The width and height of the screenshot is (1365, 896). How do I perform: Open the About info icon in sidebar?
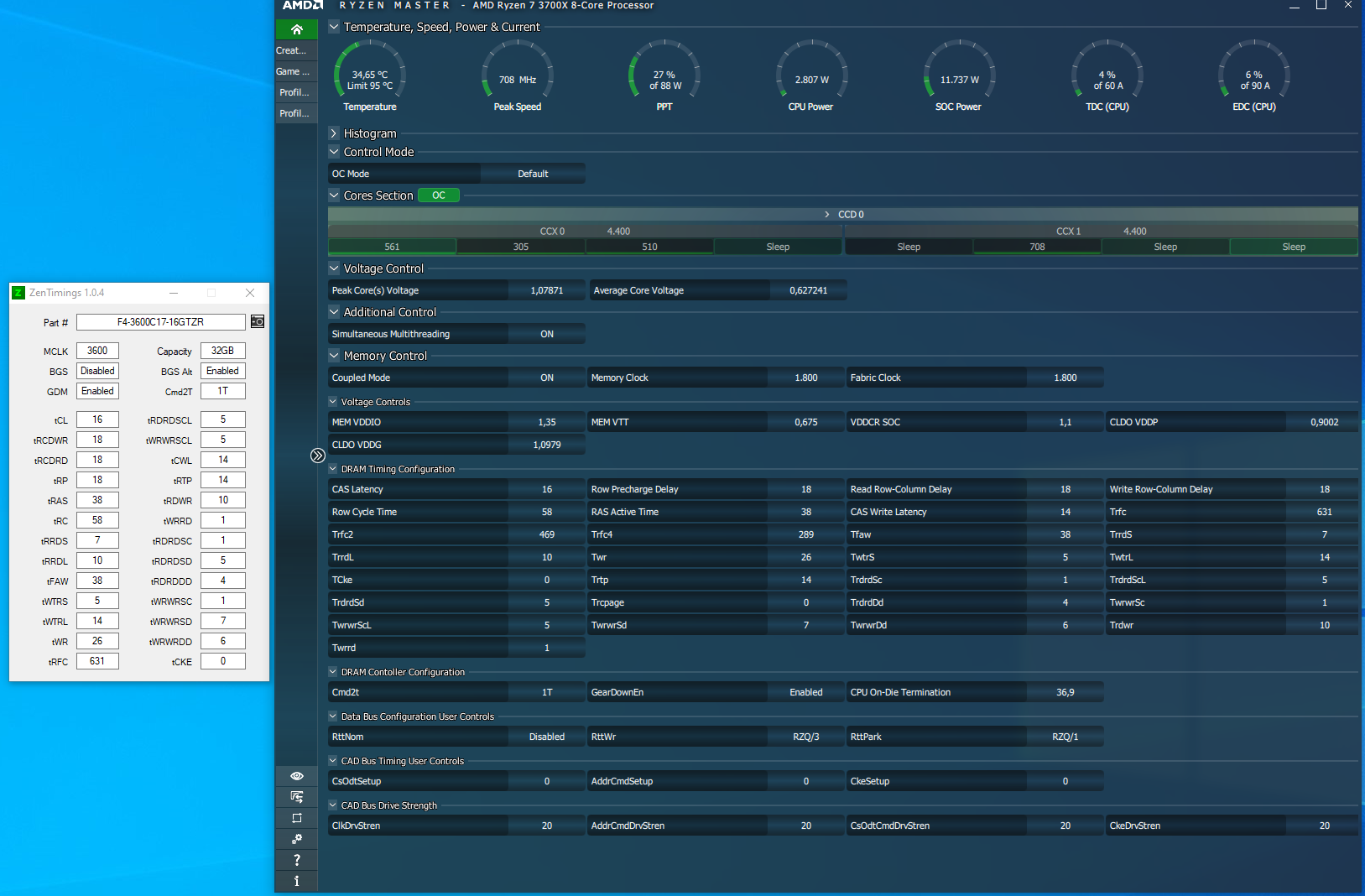[x=296, y=881]
